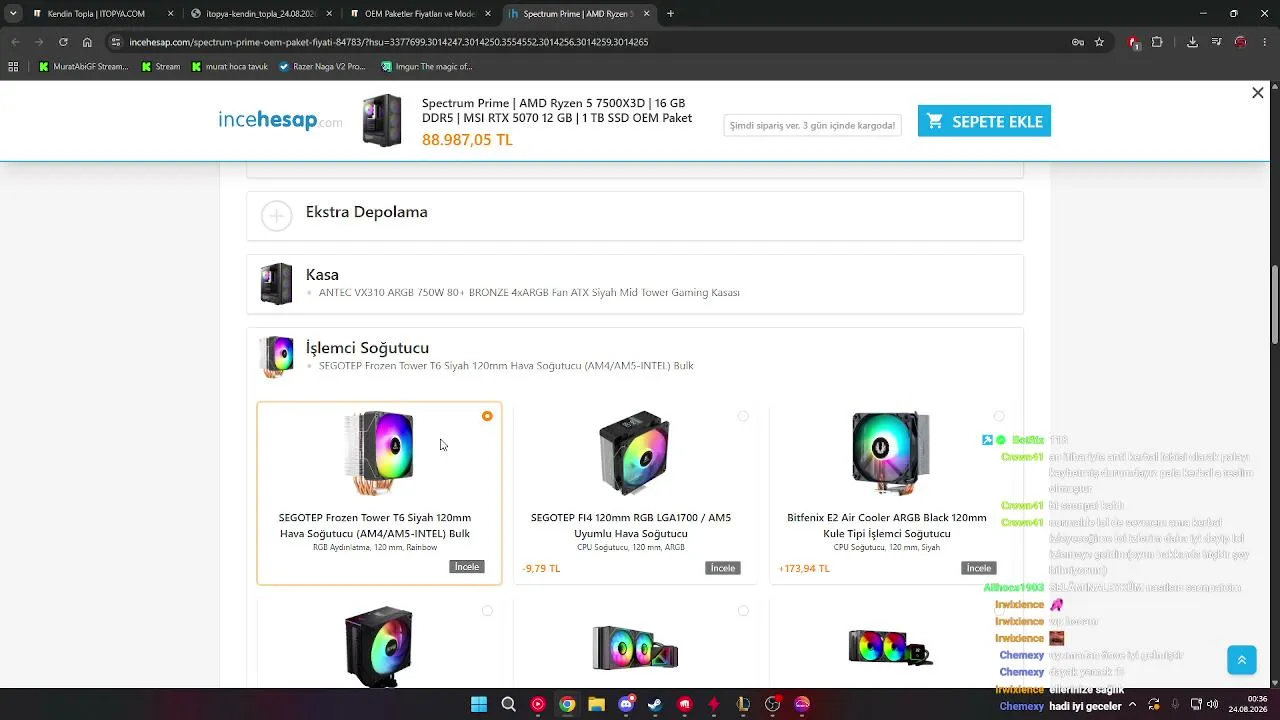The image size is (1280, 720).
Task: Expand the Kasa section
Action: pos(635,284)
